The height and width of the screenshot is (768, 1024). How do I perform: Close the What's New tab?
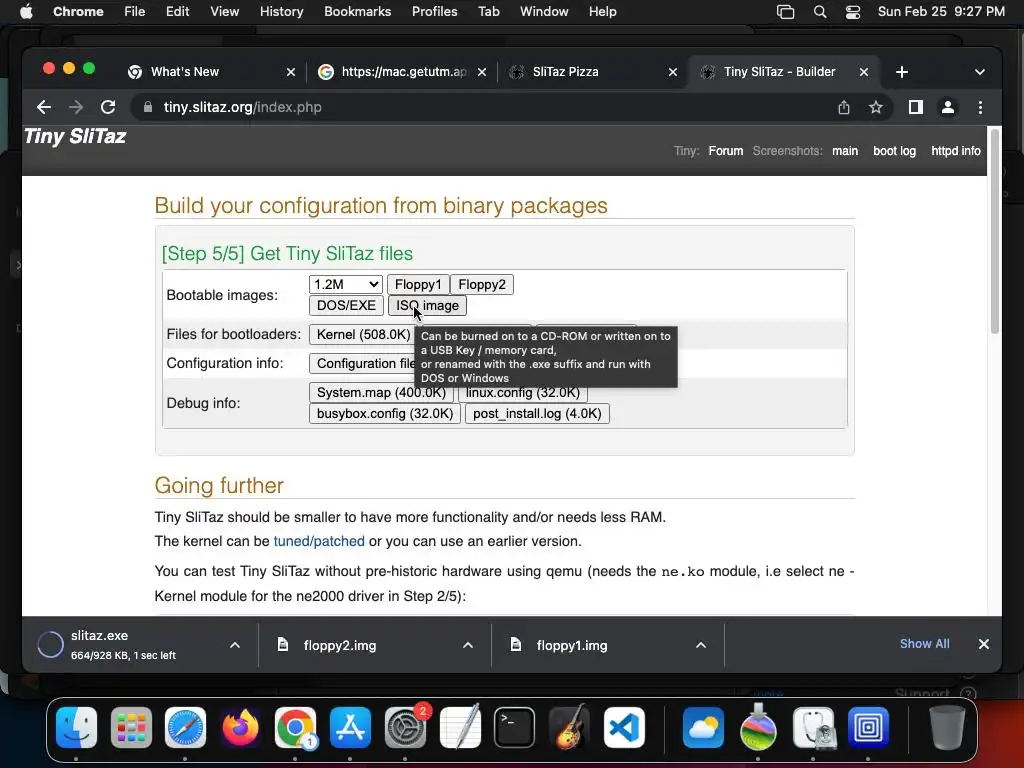pos(291,72)
